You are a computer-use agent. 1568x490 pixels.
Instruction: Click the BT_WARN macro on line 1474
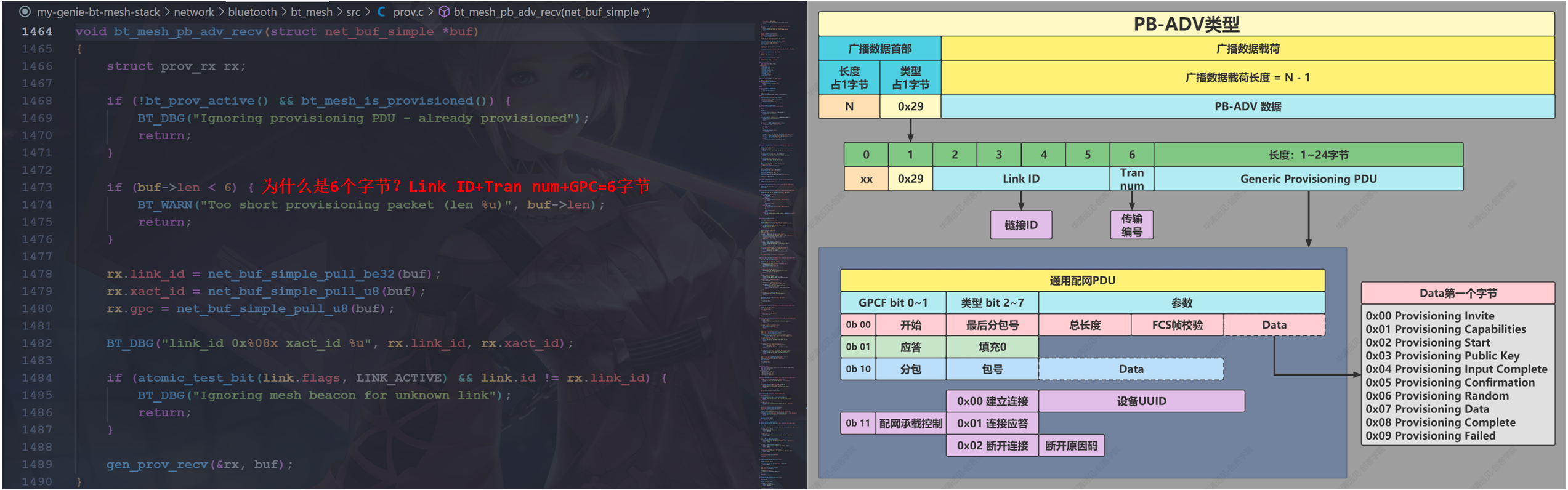click(x=165, y=204)
